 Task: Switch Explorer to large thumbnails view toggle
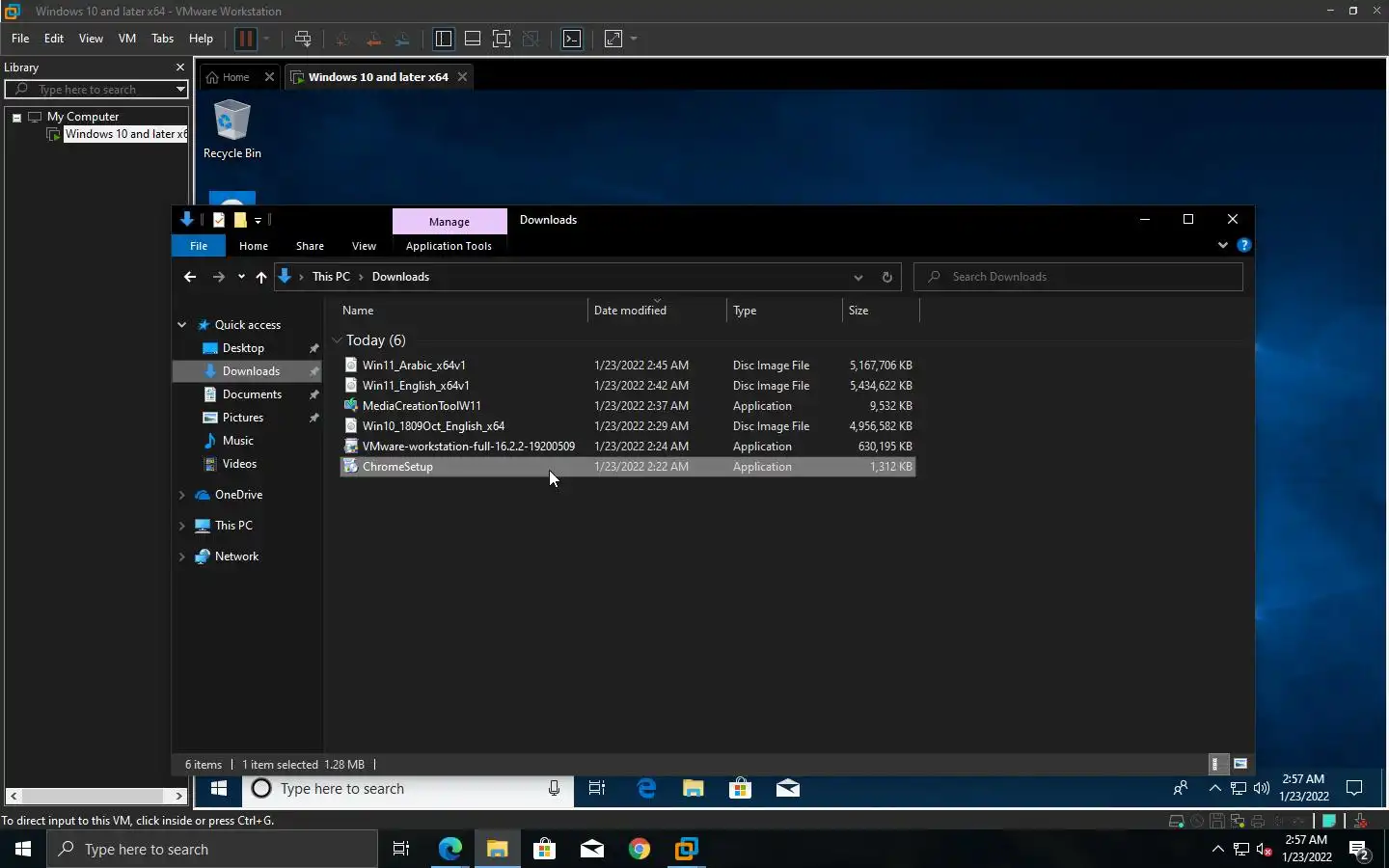(1240, 764)
